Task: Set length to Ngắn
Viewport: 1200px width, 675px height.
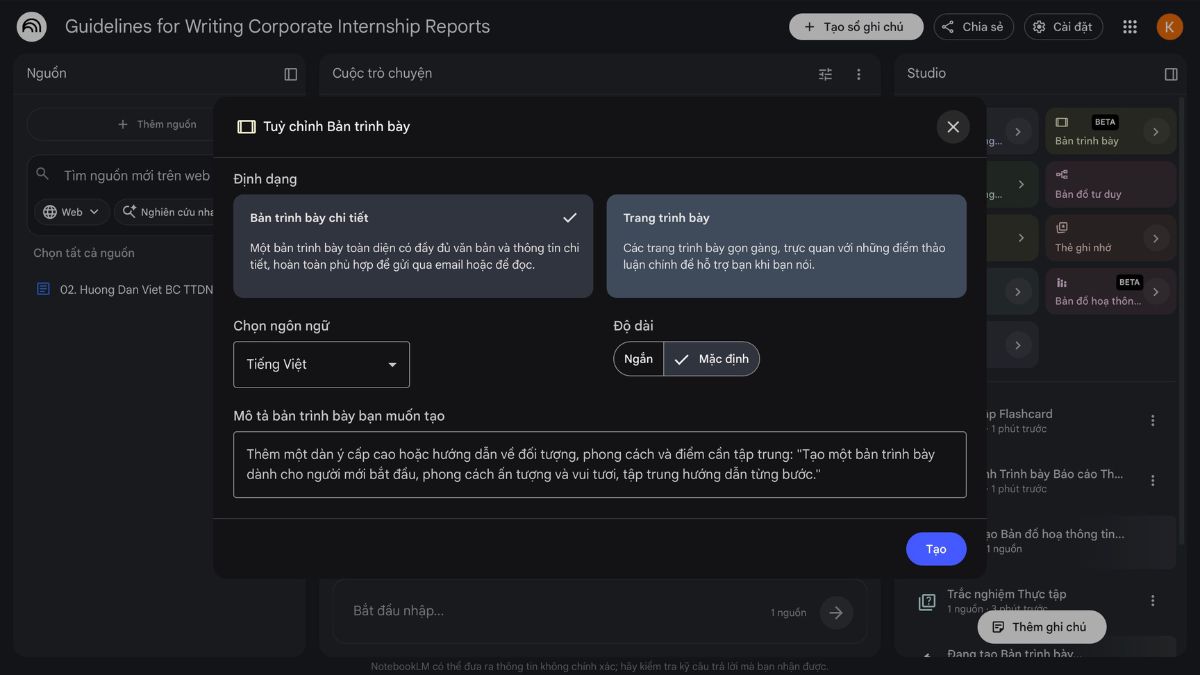Action: tap(638, 359)
